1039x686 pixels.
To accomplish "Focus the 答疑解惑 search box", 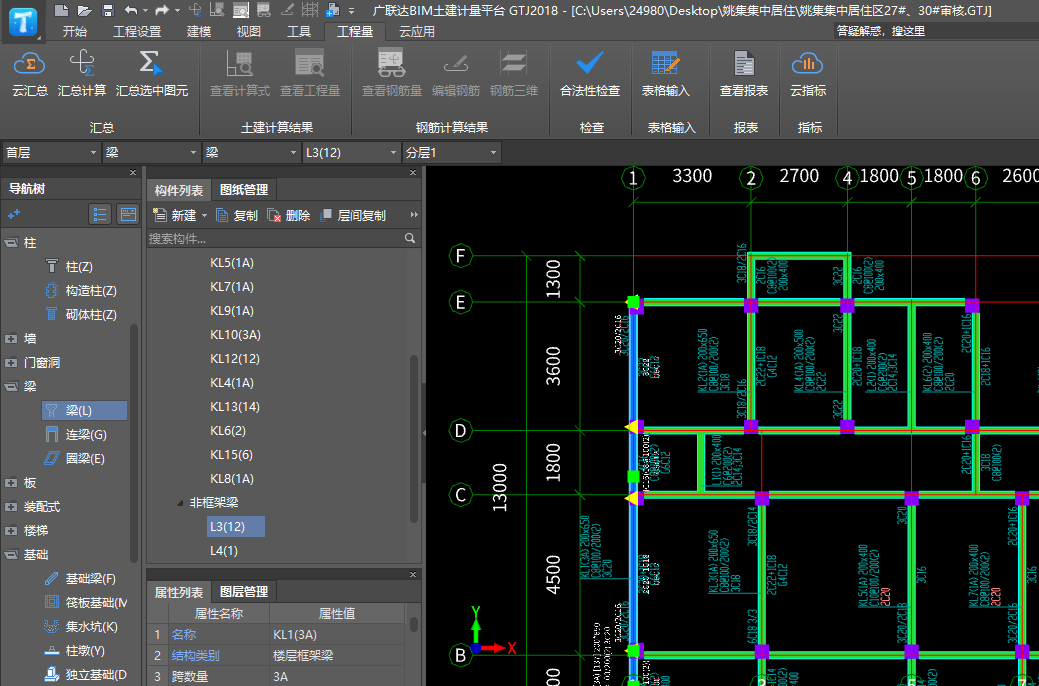I will pos(934,31).
